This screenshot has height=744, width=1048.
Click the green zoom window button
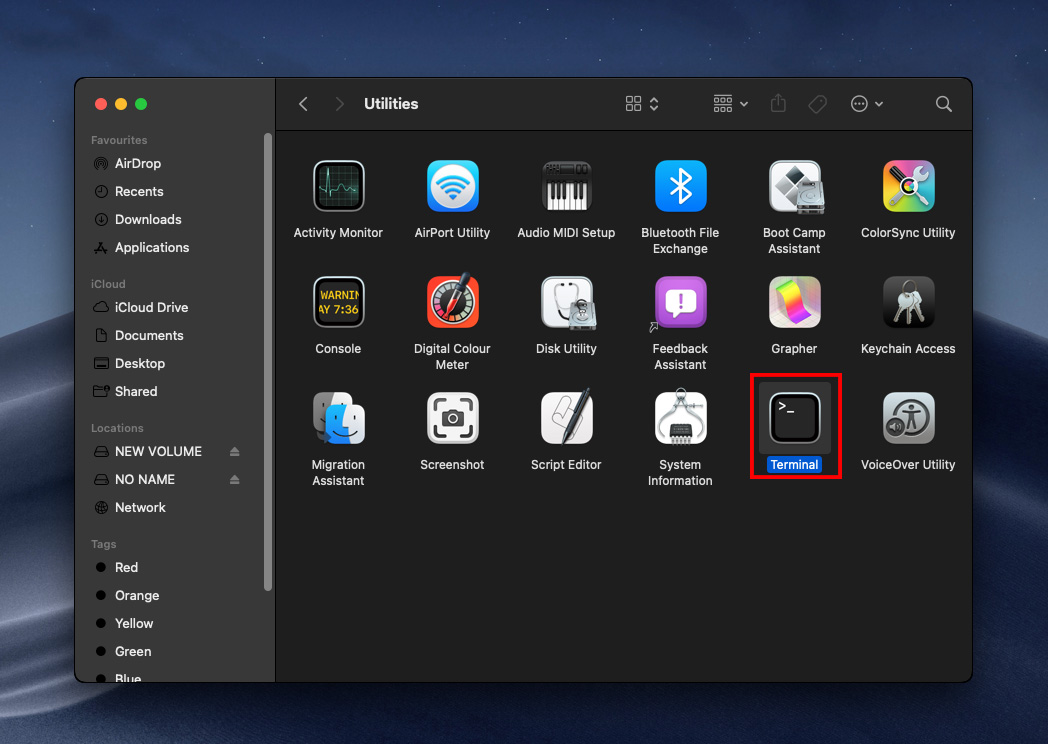coord(141,104)
